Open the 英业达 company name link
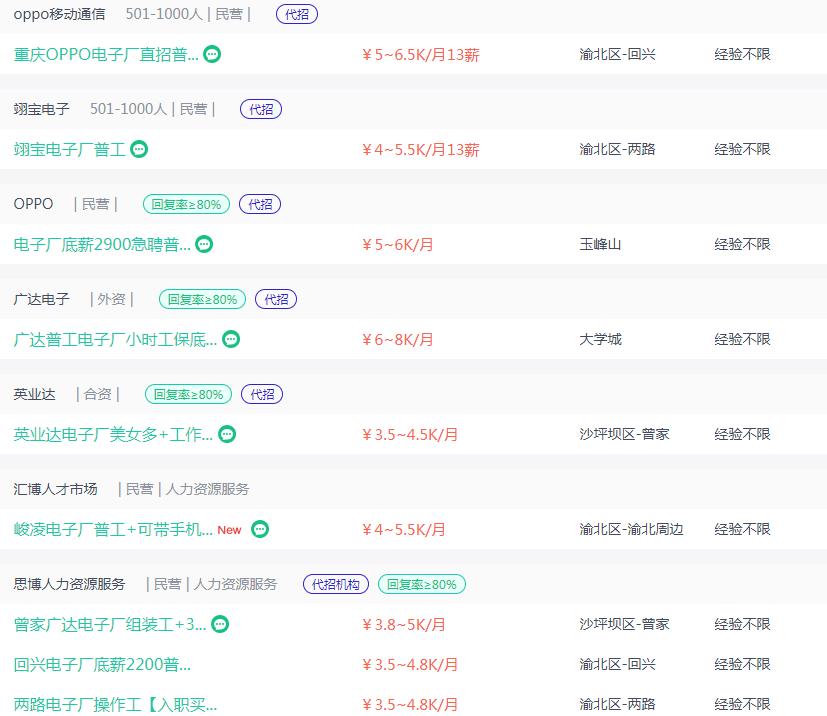The width and height of the screenshot is (827, 716). 35,394
